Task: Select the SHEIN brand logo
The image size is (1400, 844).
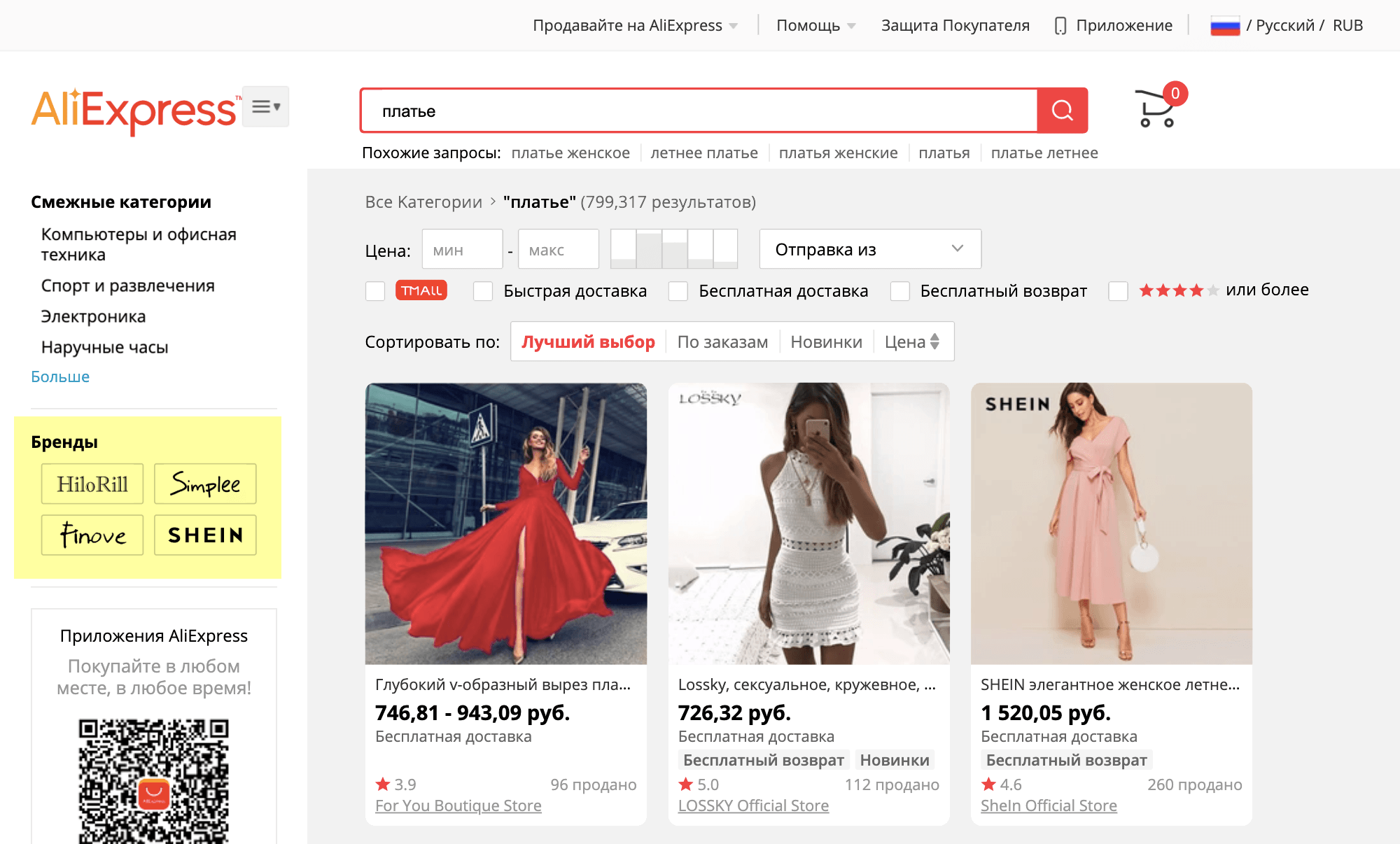Action: click(205, 535)
